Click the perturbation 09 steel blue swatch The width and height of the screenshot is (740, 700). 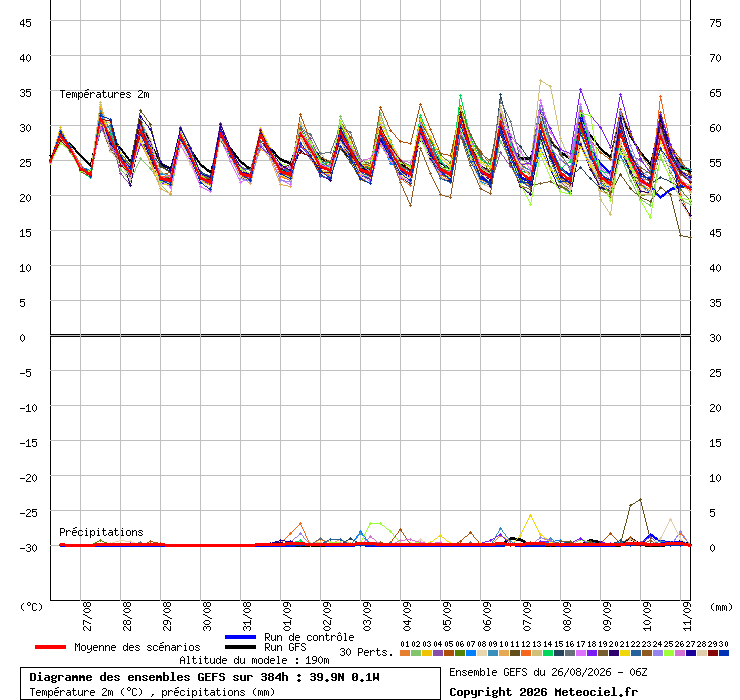point(493,653)
